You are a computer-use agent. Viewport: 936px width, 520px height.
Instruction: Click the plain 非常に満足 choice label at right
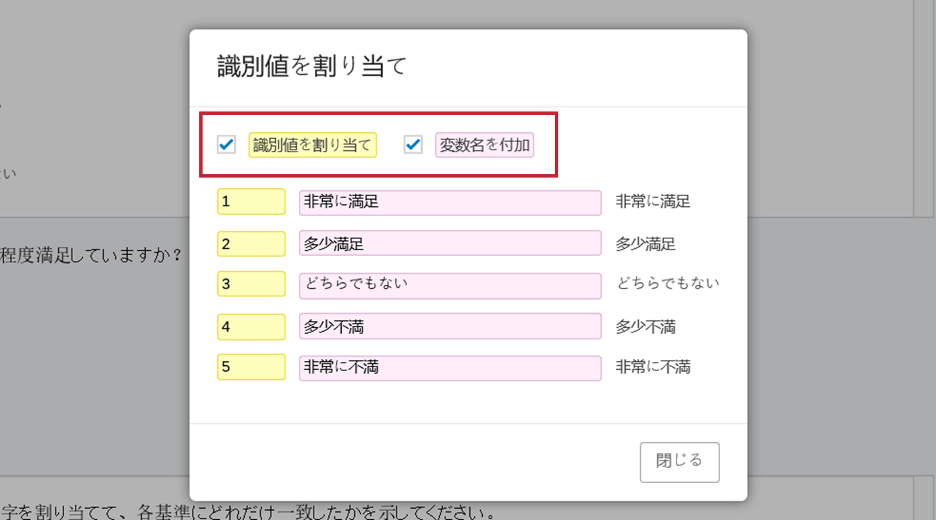pyautogui.click(x=653, y=202)
